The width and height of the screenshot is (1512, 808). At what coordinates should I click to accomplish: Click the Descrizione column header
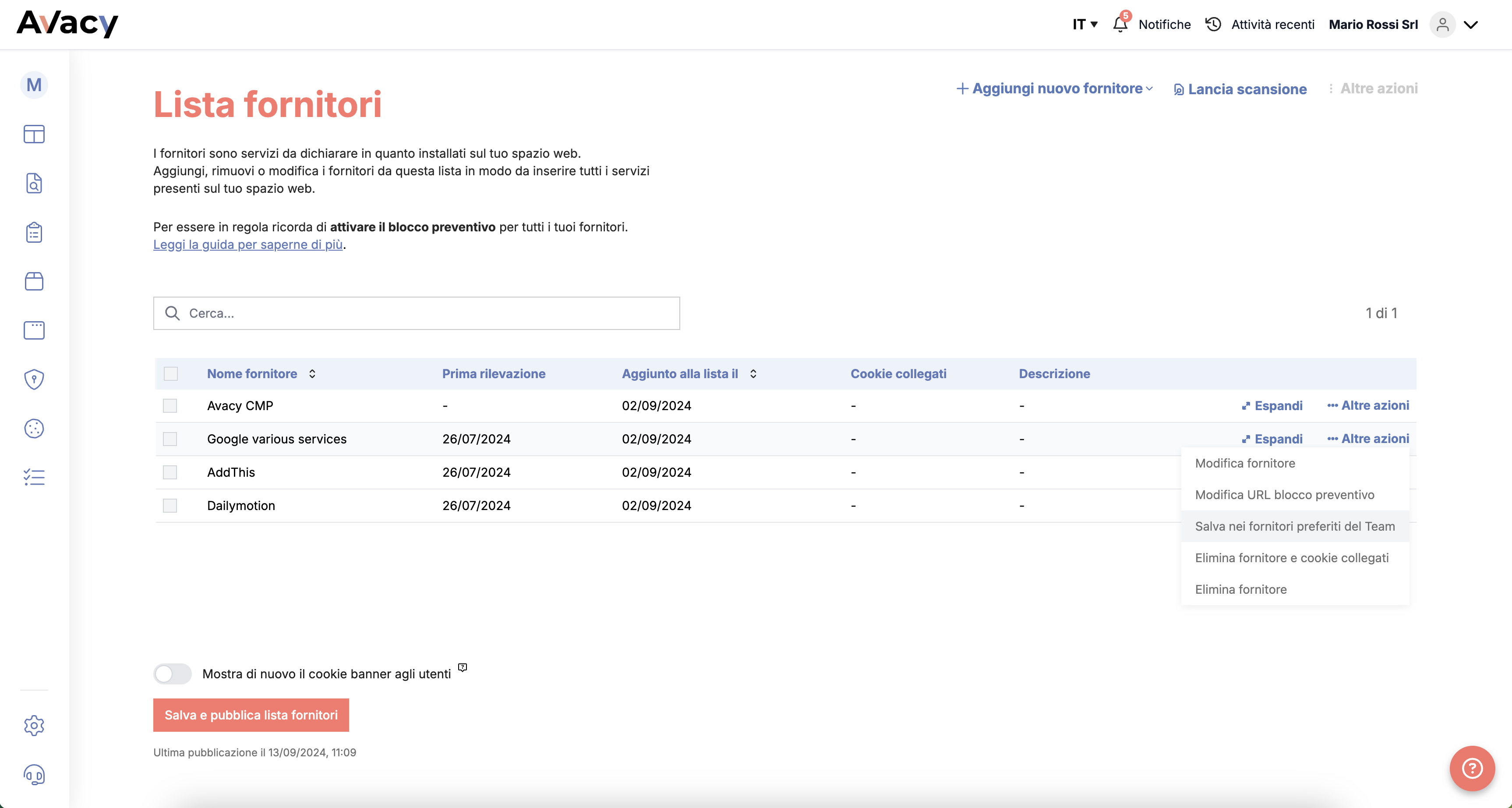(1054, 373)
